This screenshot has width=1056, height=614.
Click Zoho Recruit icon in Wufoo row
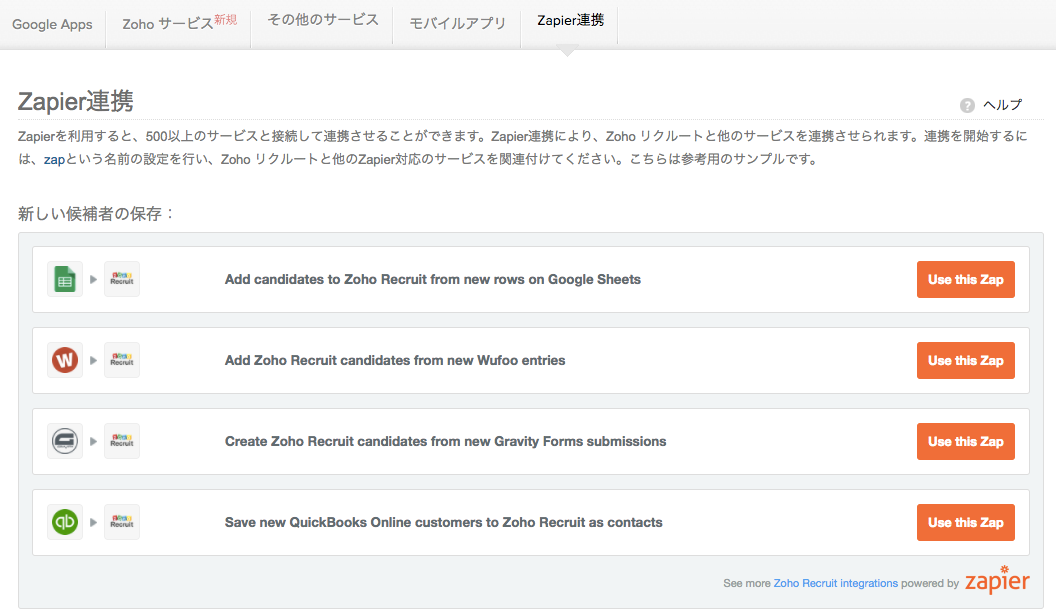[x=122, y=360]
